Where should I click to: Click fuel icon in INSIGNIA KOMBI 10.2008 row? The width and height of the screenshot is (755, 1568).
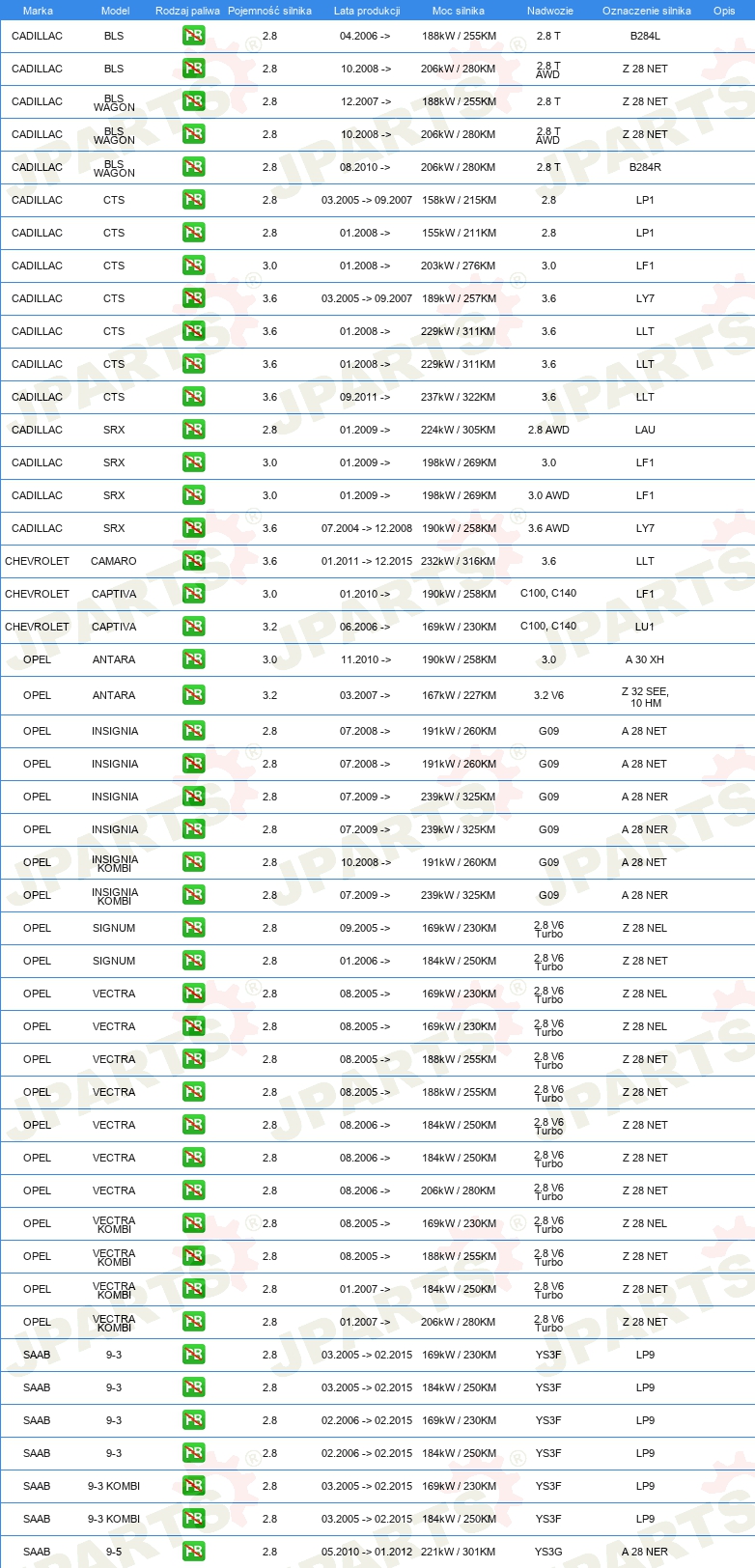point(193,862)
